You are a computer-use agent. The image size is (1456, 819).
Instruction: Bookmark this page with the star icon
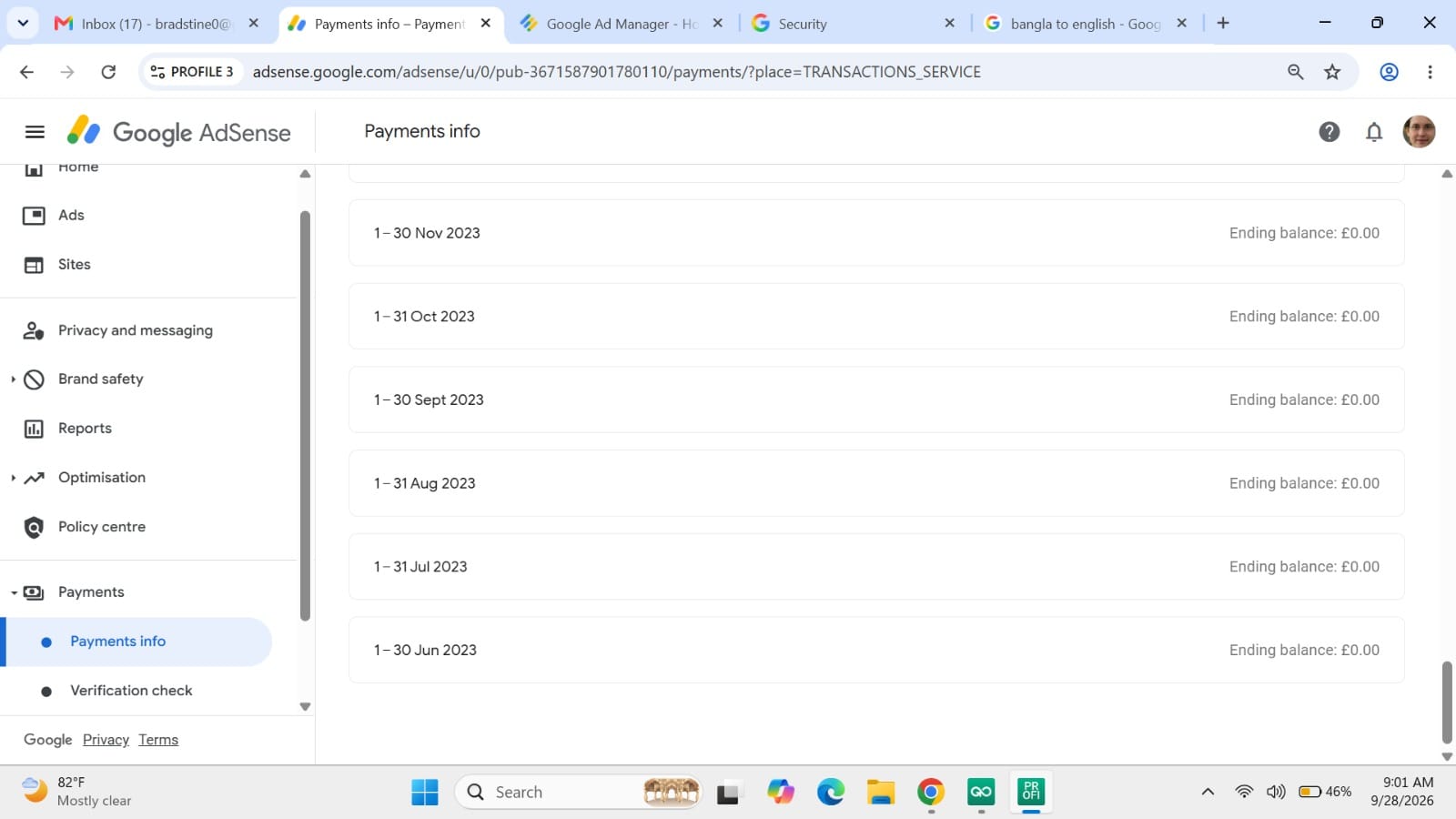tap(1332, 72)
